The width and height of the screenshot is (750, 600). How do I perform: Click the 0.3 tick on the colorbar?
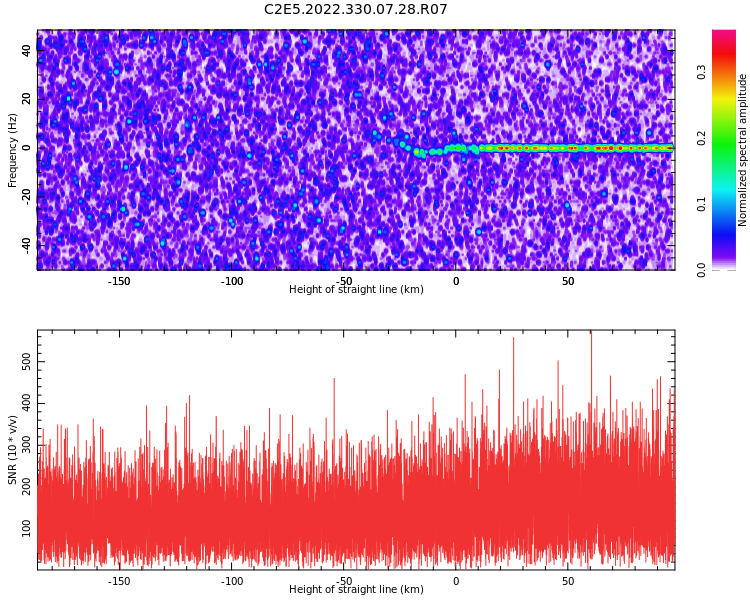701,72
